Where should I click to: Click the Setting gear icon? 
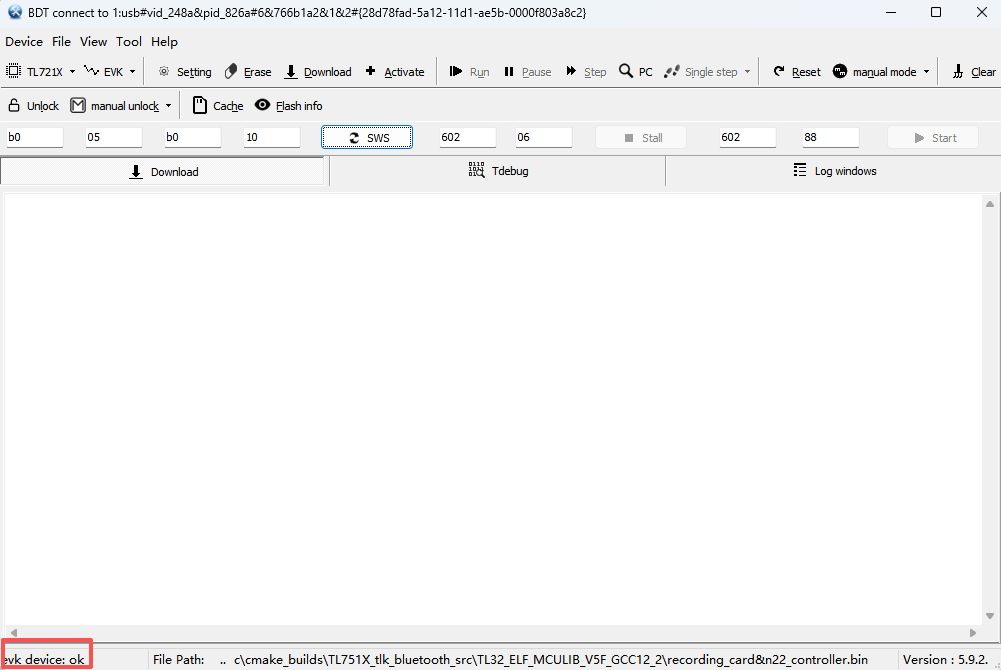tap(164, 71)
